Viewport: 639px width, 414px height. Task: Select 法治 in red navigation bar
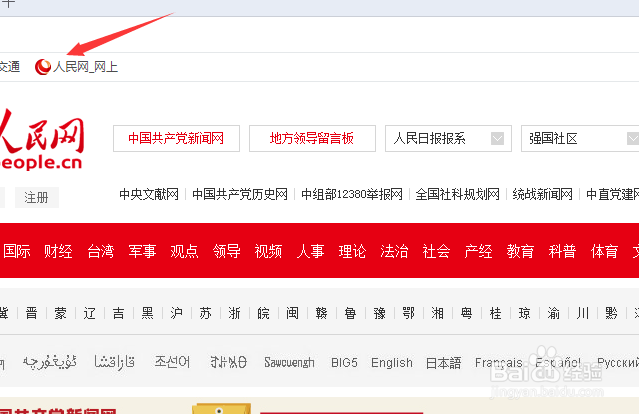pyautogui.click(x=394, y=251)
